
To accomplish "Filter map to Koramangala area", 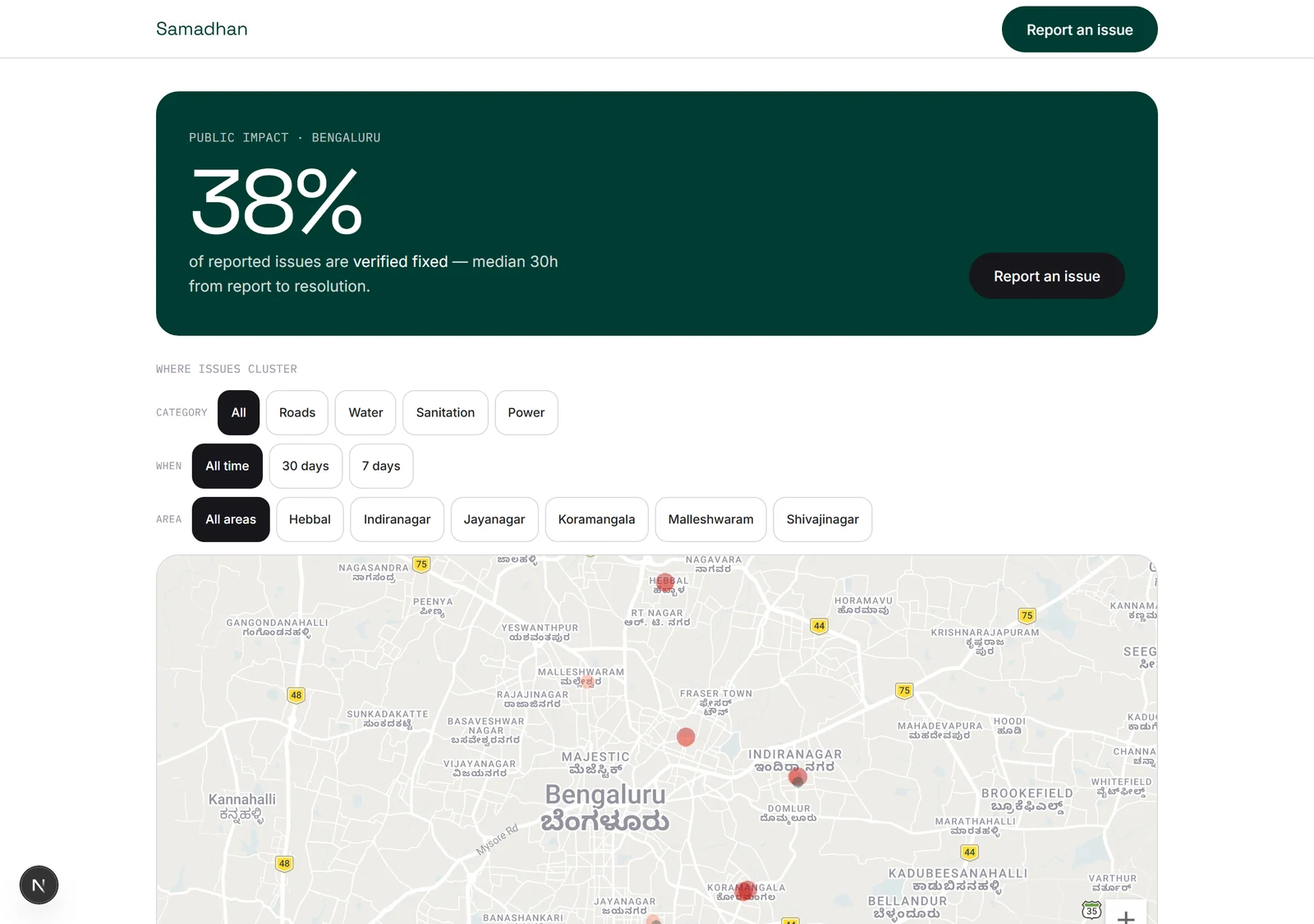I will [x=597, y=519].
